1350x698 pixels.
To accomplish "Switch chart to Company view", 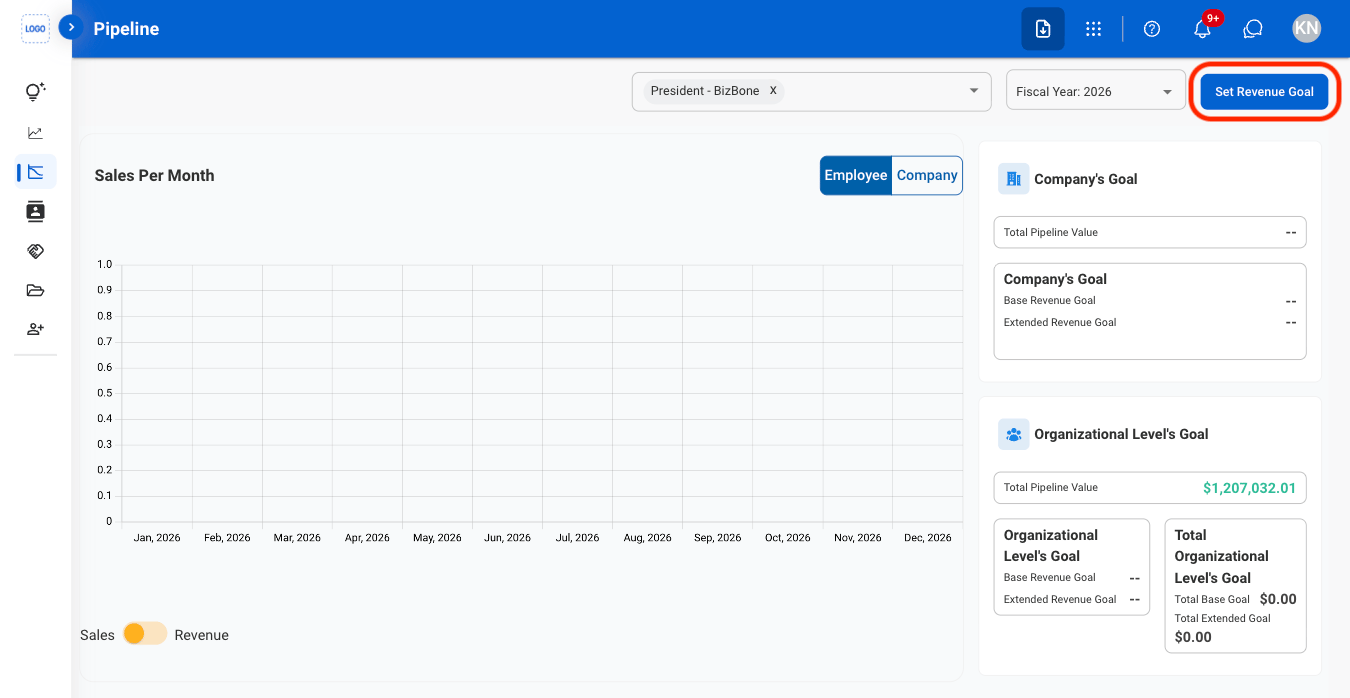I will pyautogui.click(x=927, y=175).
